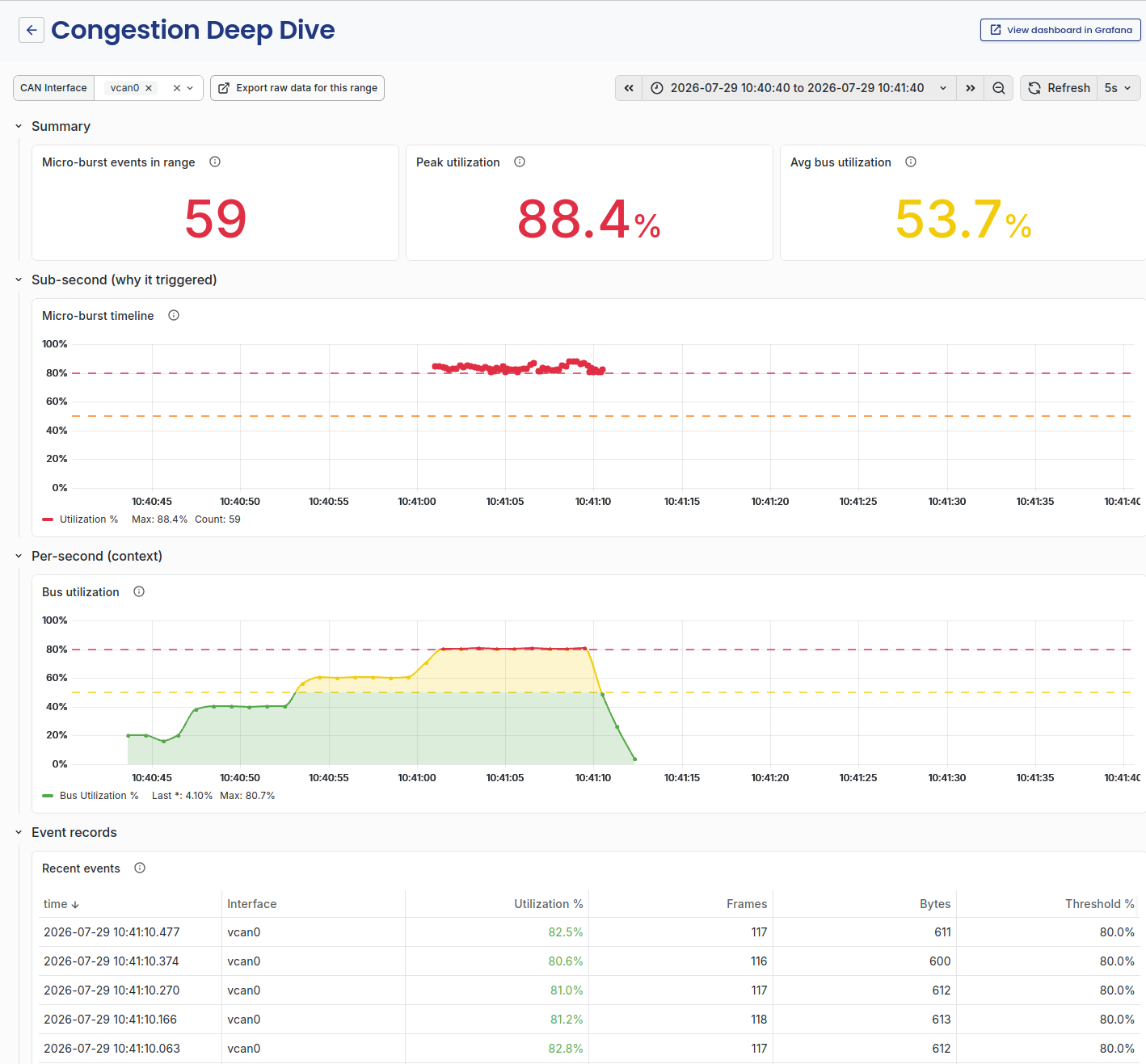Clear all CAN Interface selections

(177, 88)
